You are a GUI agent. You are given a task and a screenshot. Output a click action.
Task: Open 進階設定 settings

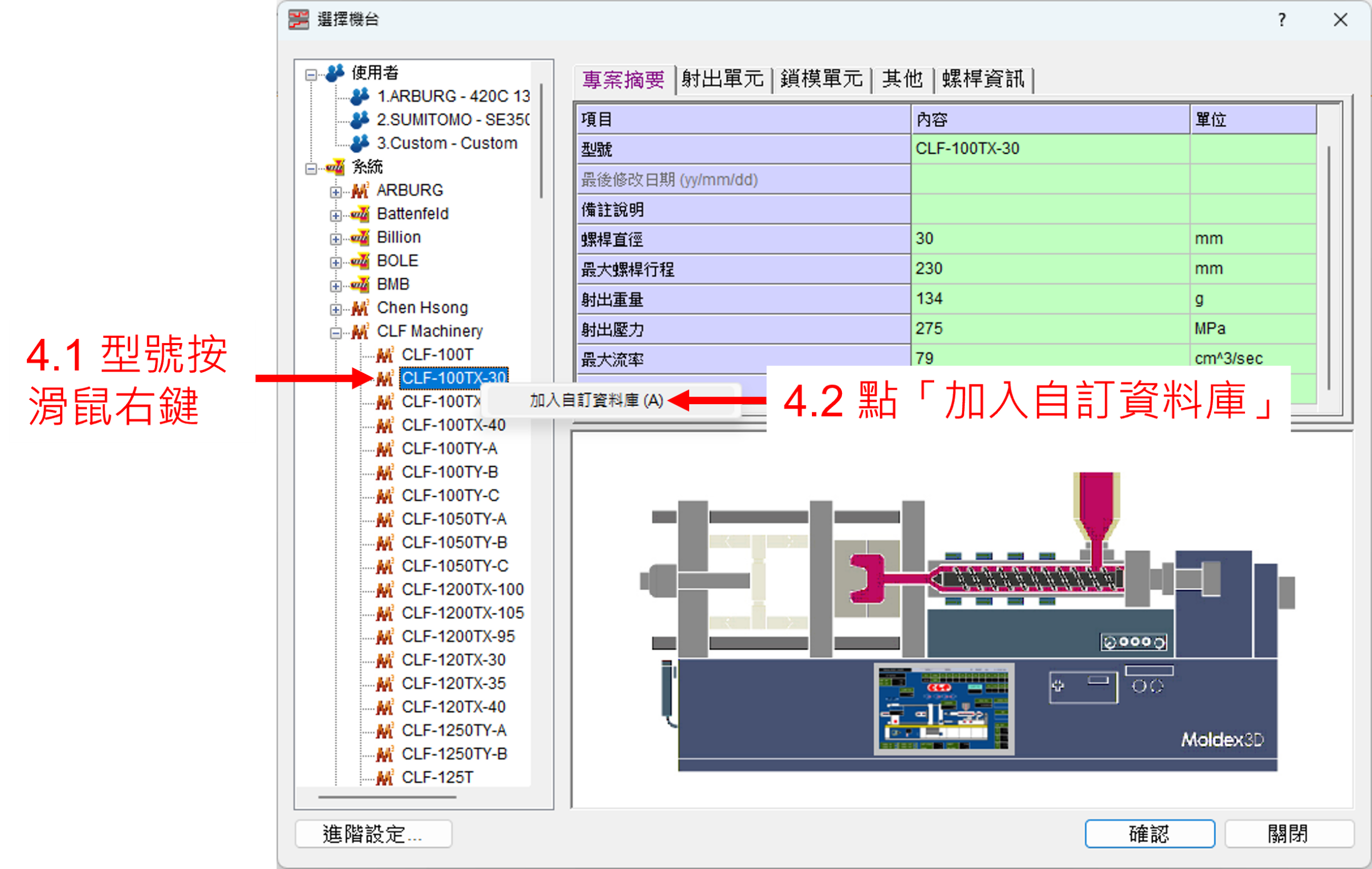[x=372, y=833]
